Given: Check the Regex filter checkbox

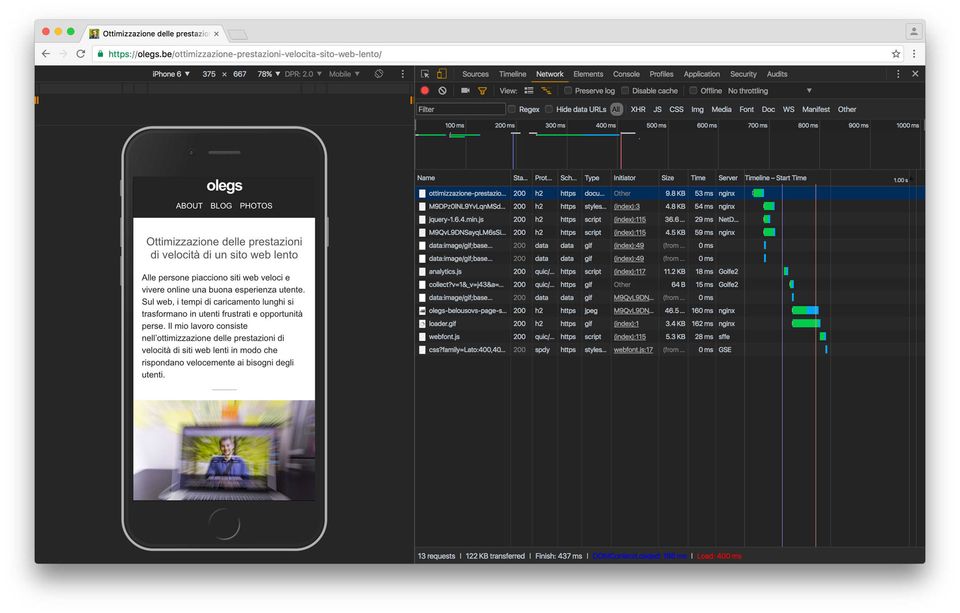Looking at the screenshot, I should pos(512,110).
